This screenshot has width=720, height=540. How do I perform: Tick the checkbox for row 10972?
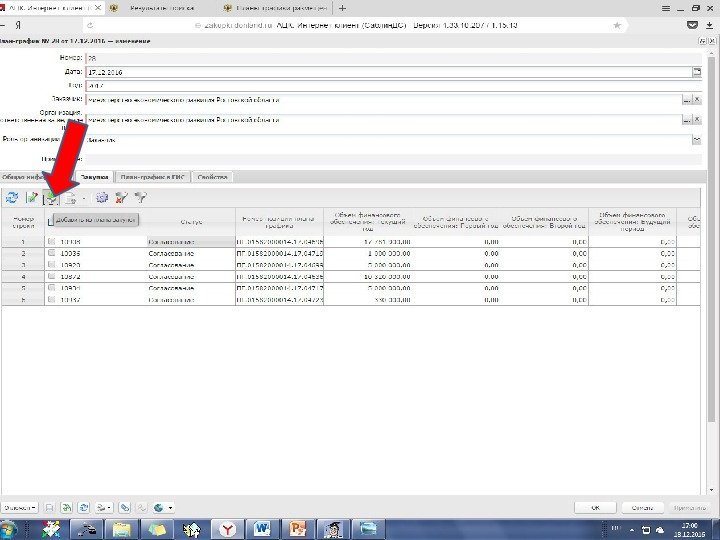tap(51, 276)
